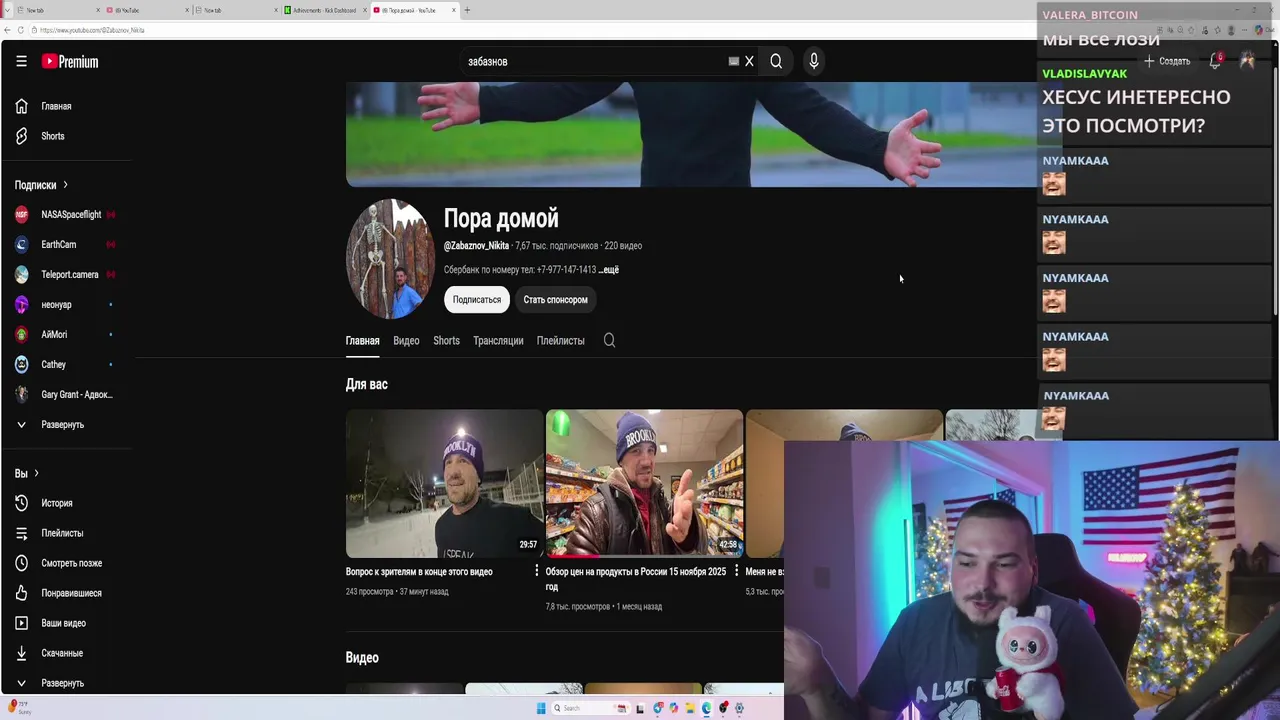This screenshot has width=1280, height=720.
Task: Open notifications bell icon
Action: tap(1215, 61)
